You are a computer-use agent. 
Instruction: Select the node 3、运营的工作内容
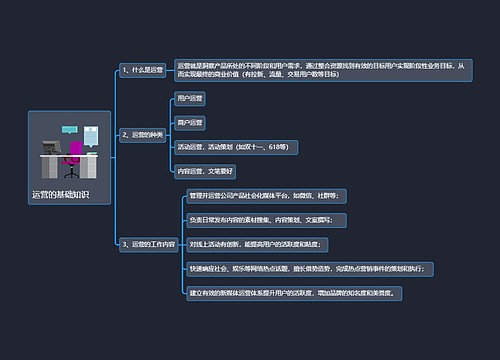149,244
